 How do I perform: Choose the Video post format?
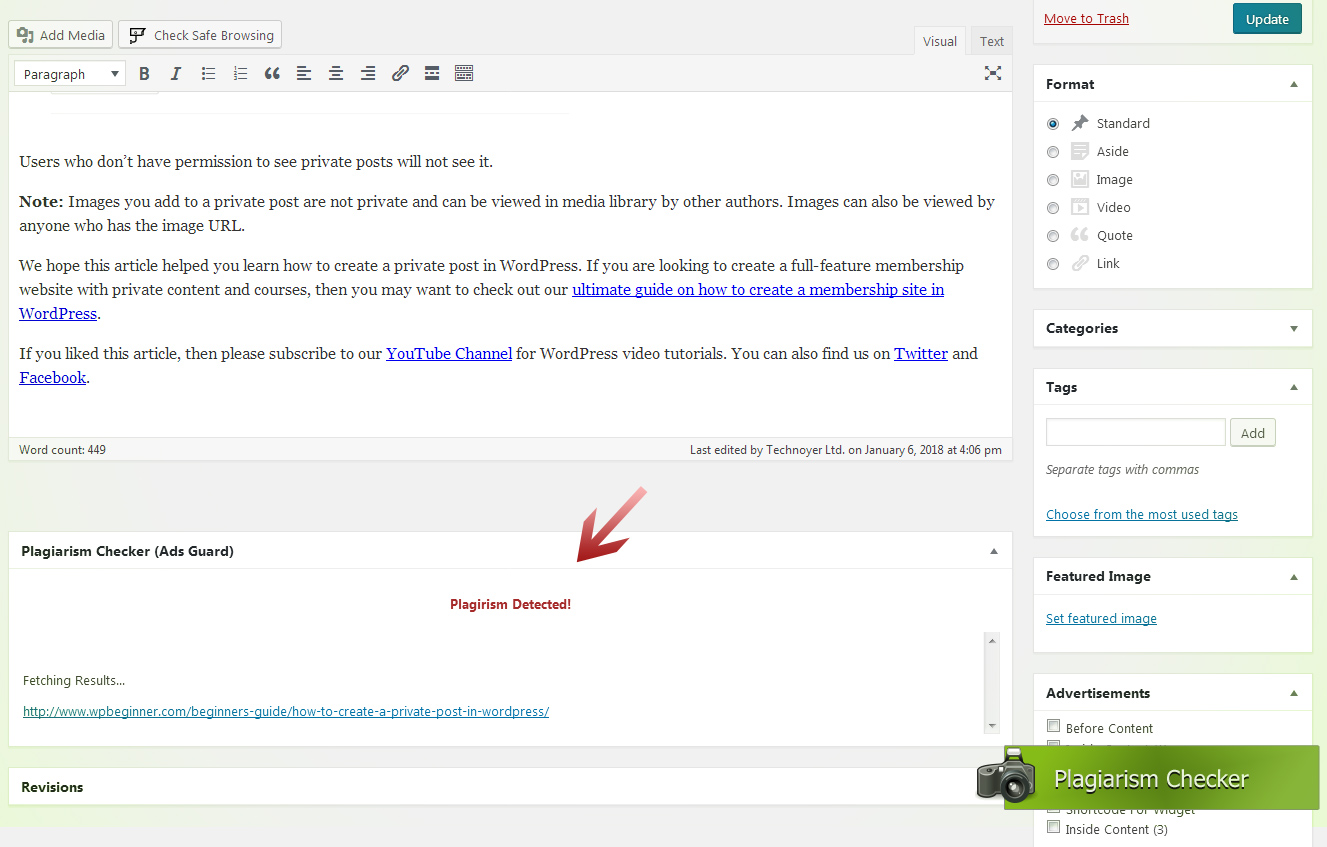1053,208
